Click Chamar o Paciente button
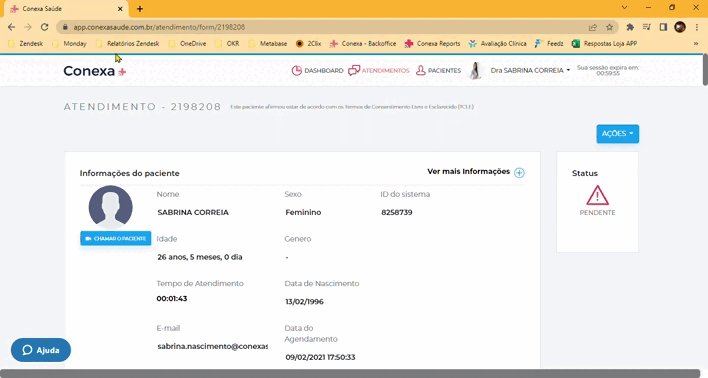This screenshot has height=378, width=708. 116,238
